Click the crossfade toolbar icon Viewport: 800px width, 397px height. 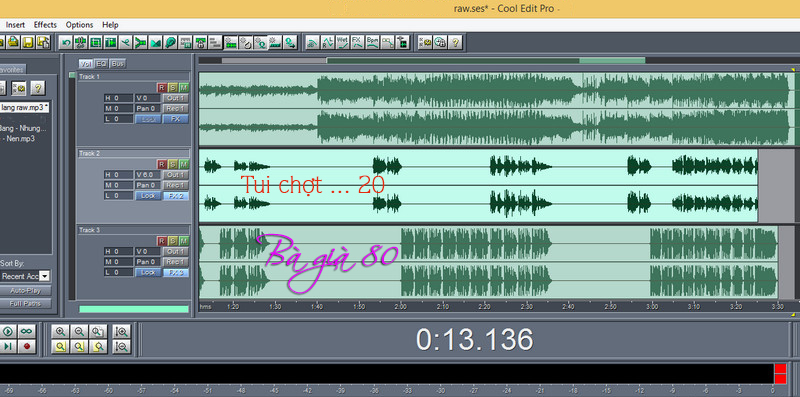coord(156,42)
